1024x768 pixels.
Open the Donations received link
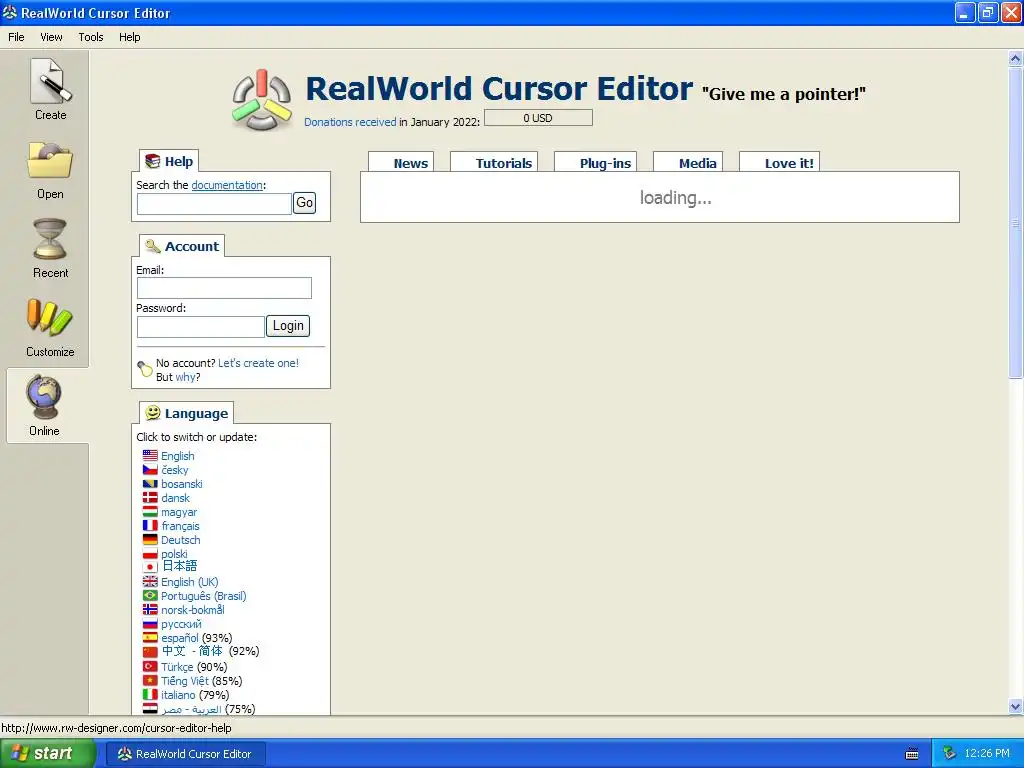tap(350, 122)
